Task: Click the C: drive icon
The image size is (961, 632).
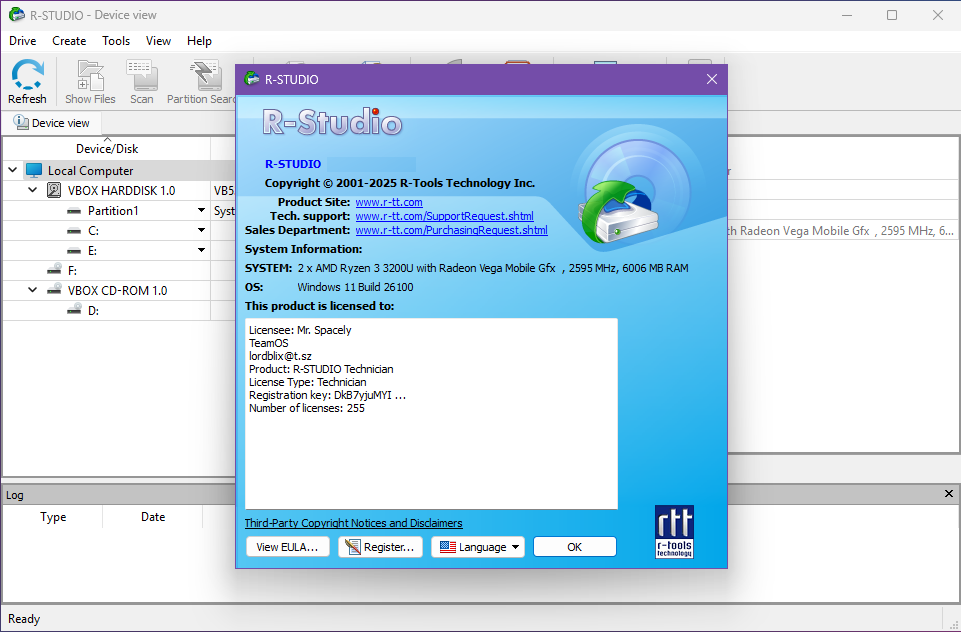Action: point(74,231)
